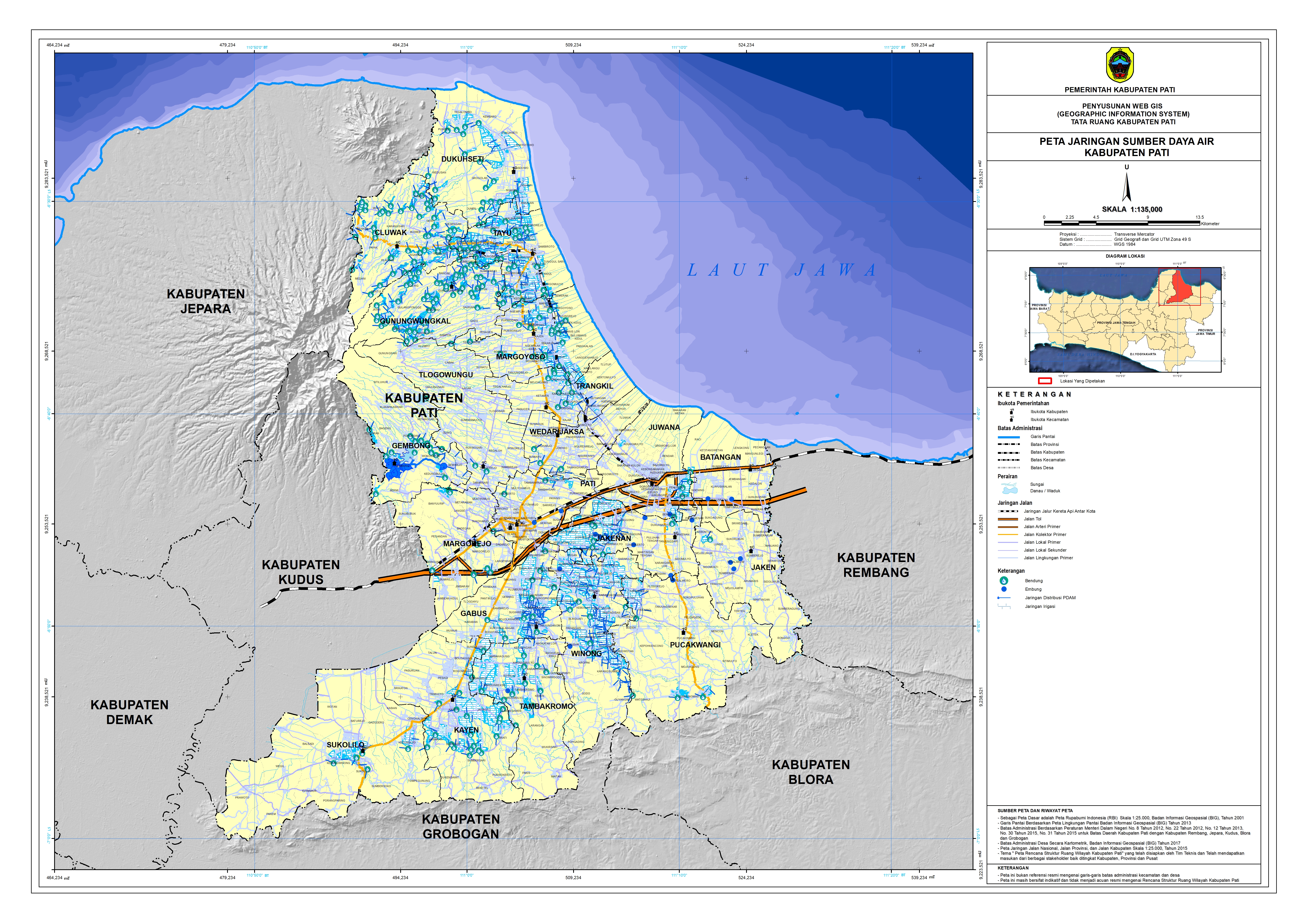The image size is (1309, 924).
Task: Click the GEMBONG district label
Action: click(x=411, y=446)
